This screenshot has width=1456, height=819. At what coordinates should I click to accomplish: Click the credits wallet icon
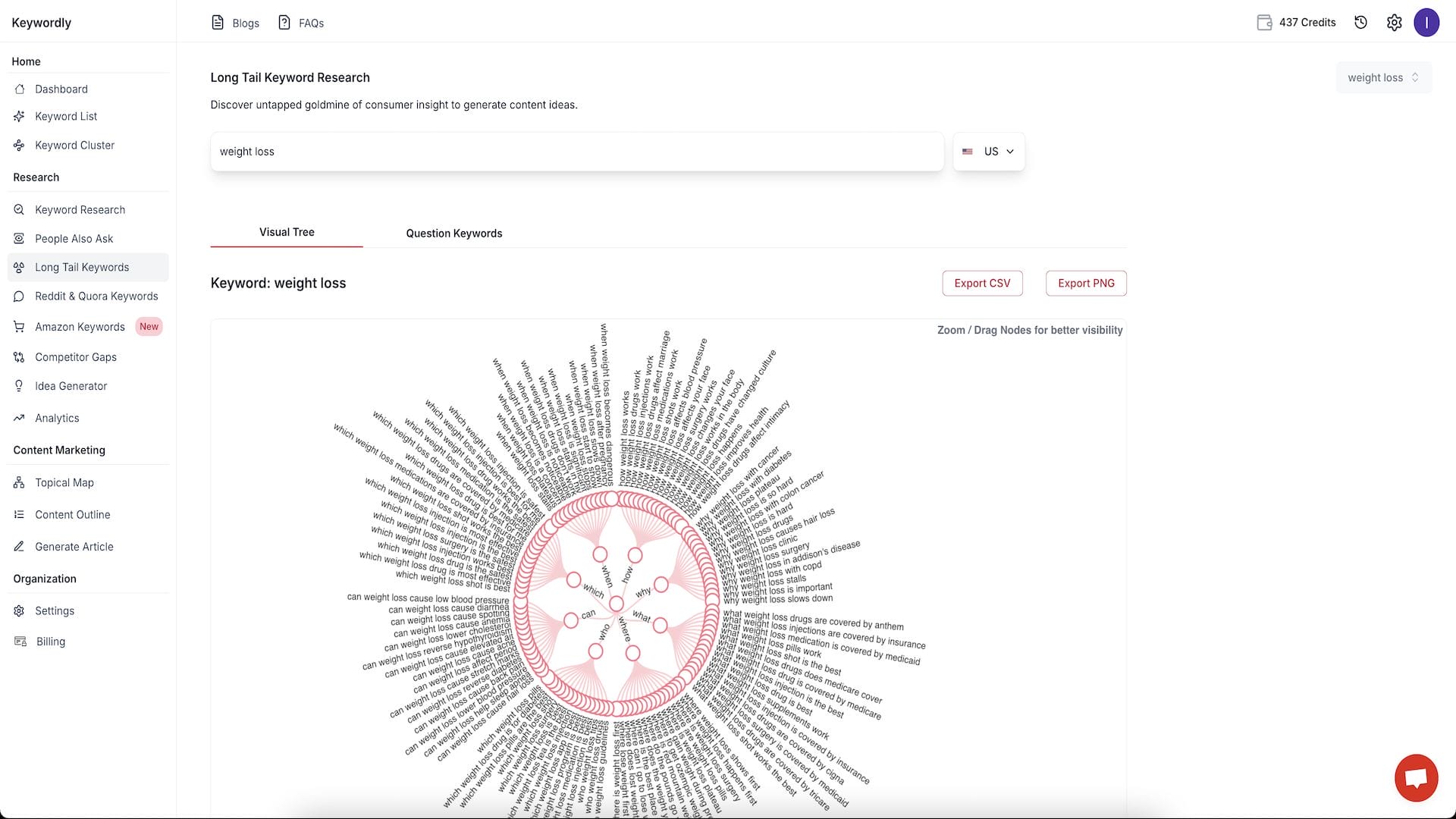[x=1264, y=23]
